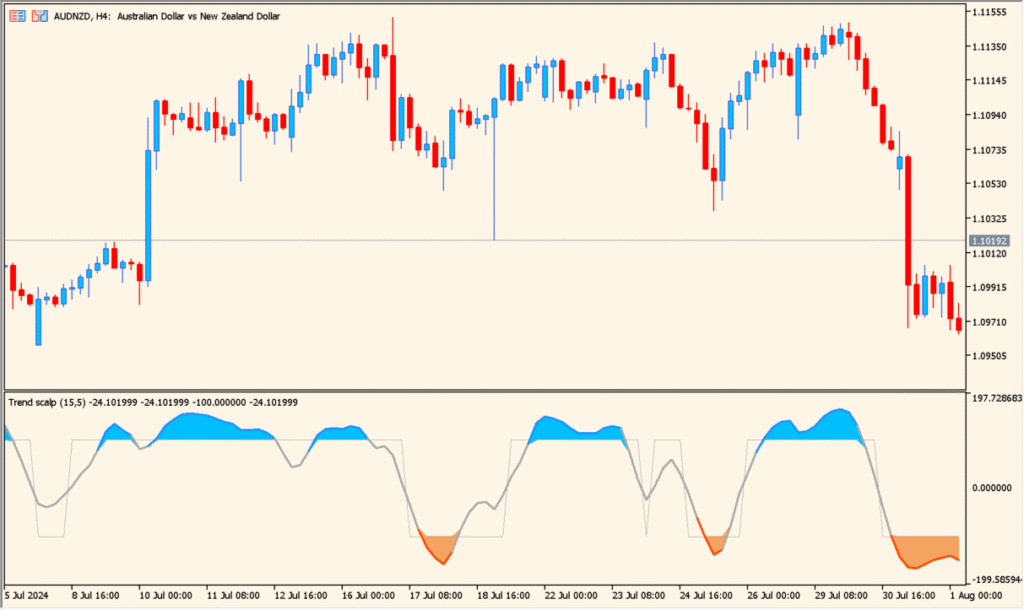Click the candlestick chart icon near the top-left
Image resolution: width=1024 pixels, height=610 pixels.
click(39, 15)
